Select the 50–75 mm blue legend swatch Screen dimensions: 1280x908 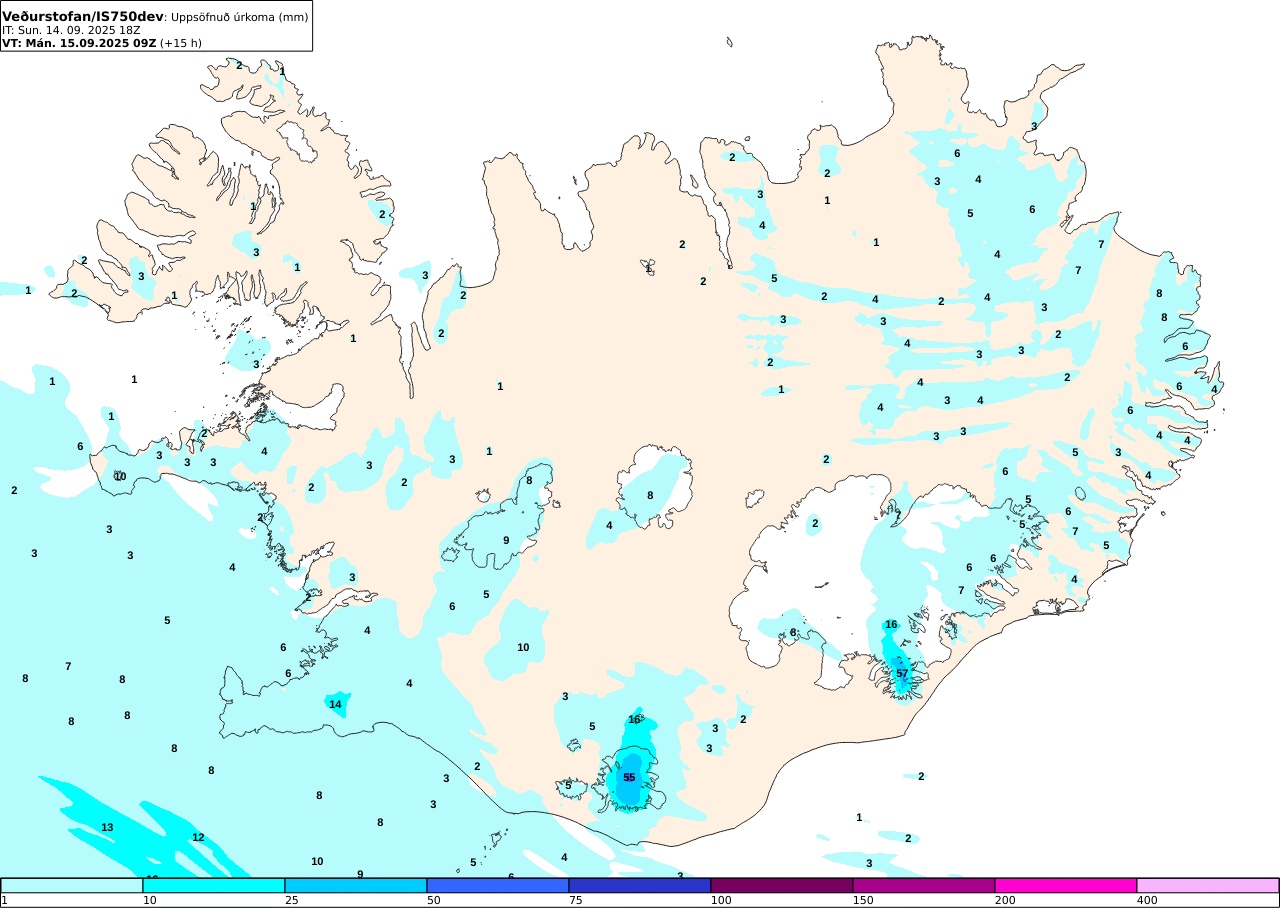(498, 885)
